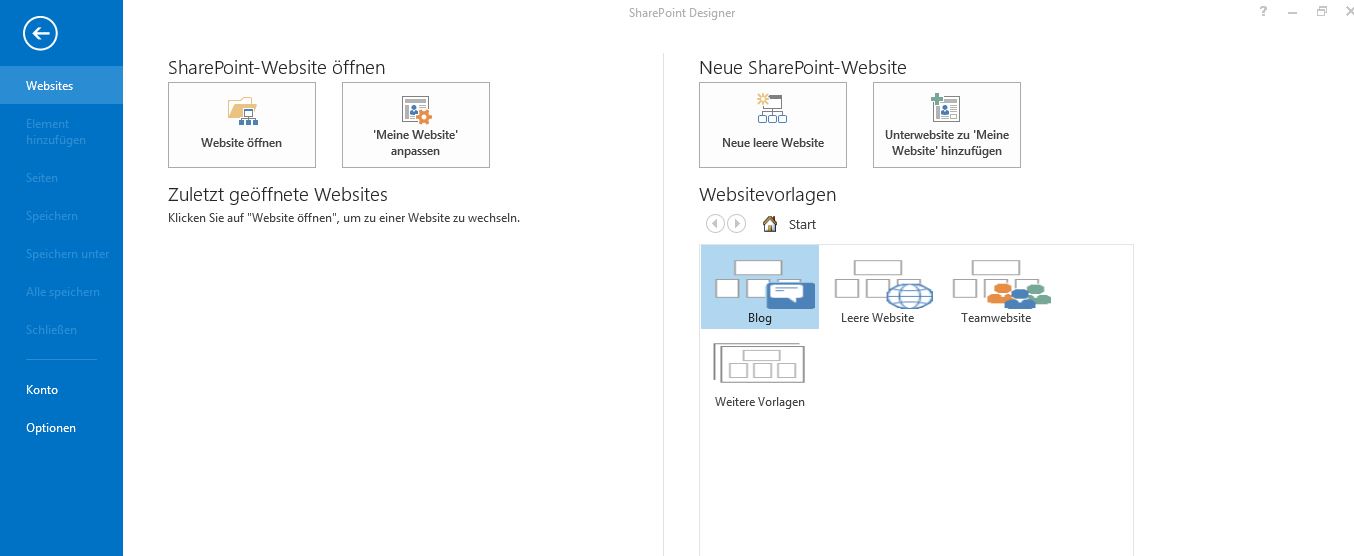Image resolution: width=1354 pixels, height=556 pixels.
Task: Click the help question mark icon
Action: pyautogui.click(x=1264, y=11)
